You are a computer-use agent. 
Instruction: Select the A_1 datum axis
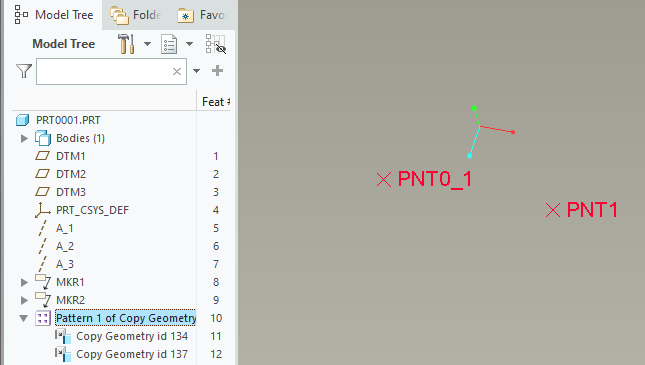pyautogui.click(x=65, y=228)
